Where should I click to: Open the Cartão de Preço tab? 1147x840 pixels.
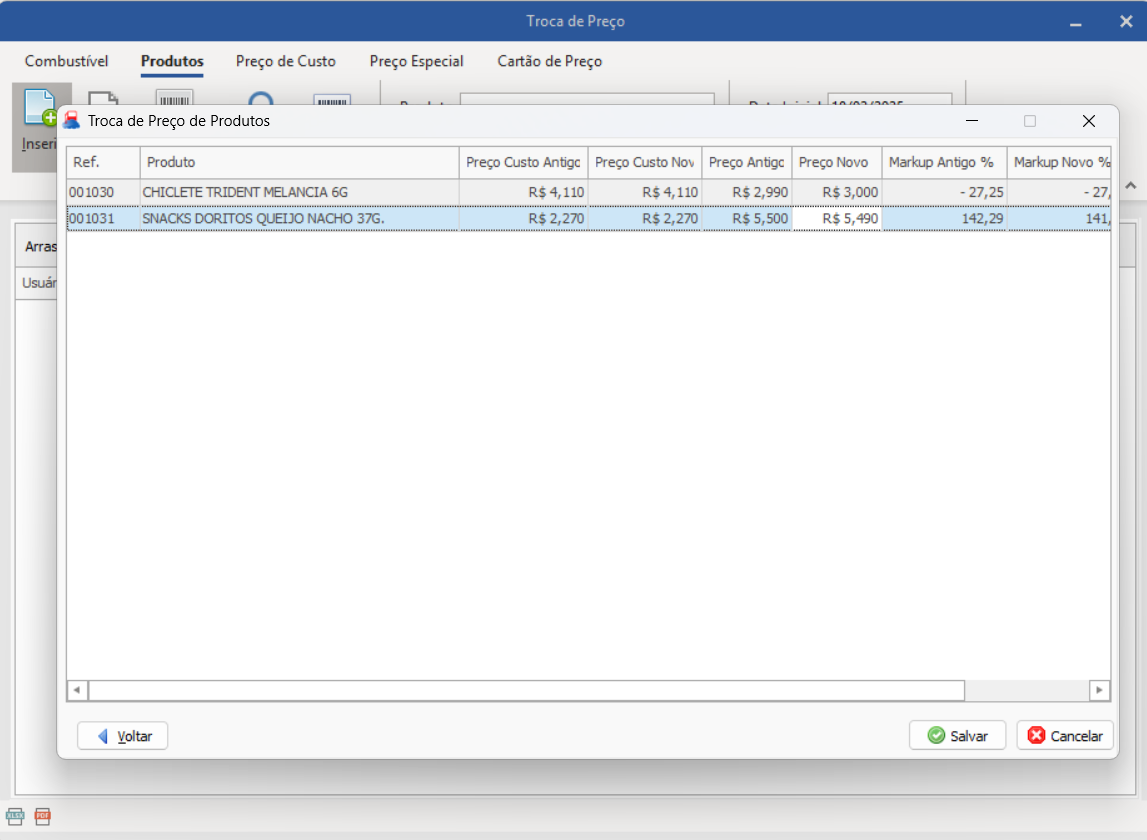point(550,61)
